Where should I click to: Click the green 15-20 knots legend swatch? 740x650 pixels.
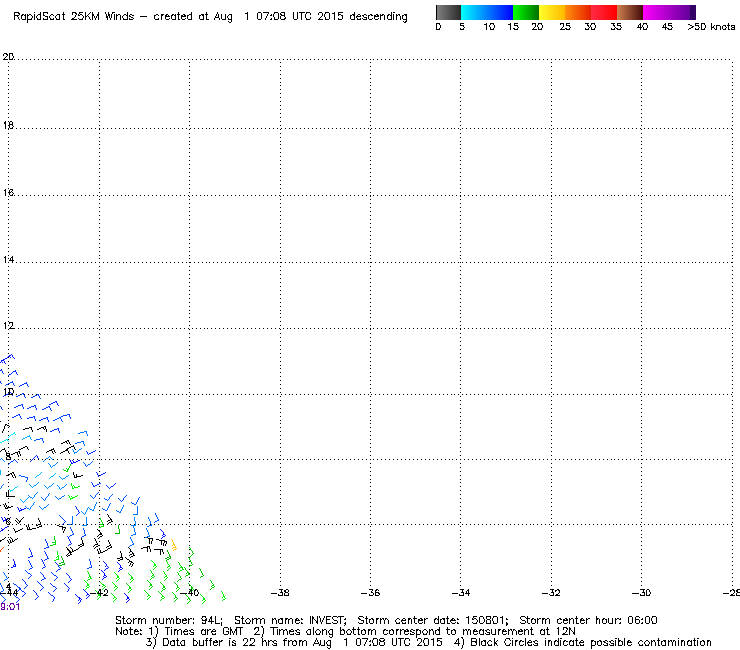(x=526, y=12)
